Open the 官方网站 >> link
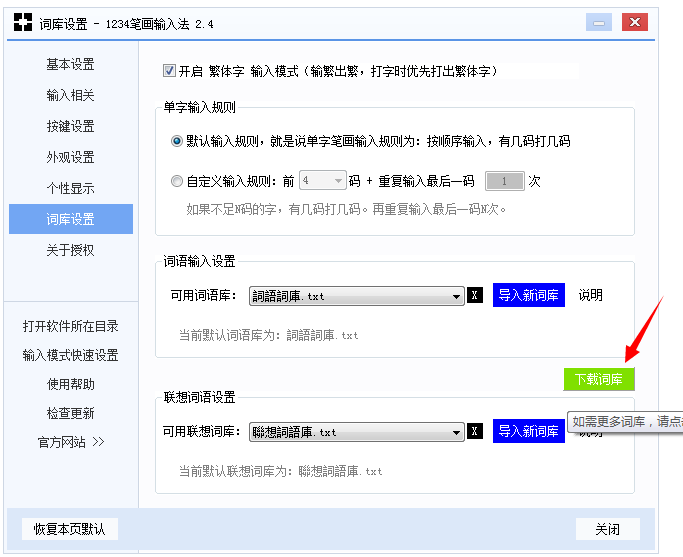Screen dimensions: 683x557 pyautogui.click(x=70, y=442)
